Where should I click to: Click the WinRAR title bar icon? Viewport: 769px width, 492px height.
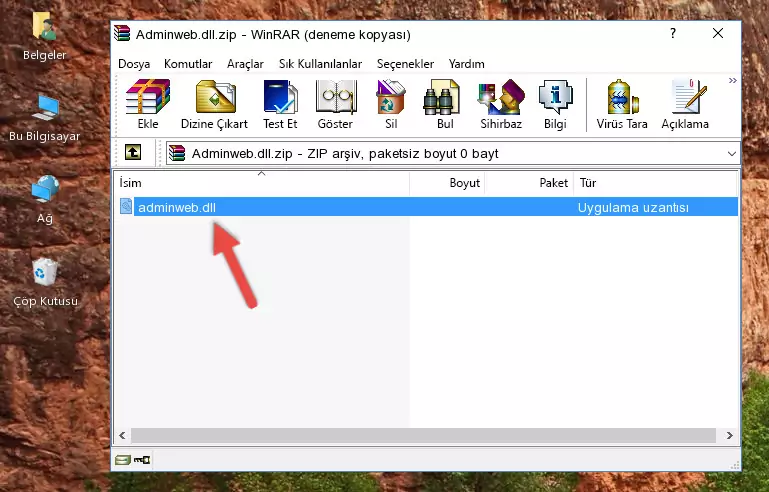coord(122,33)
